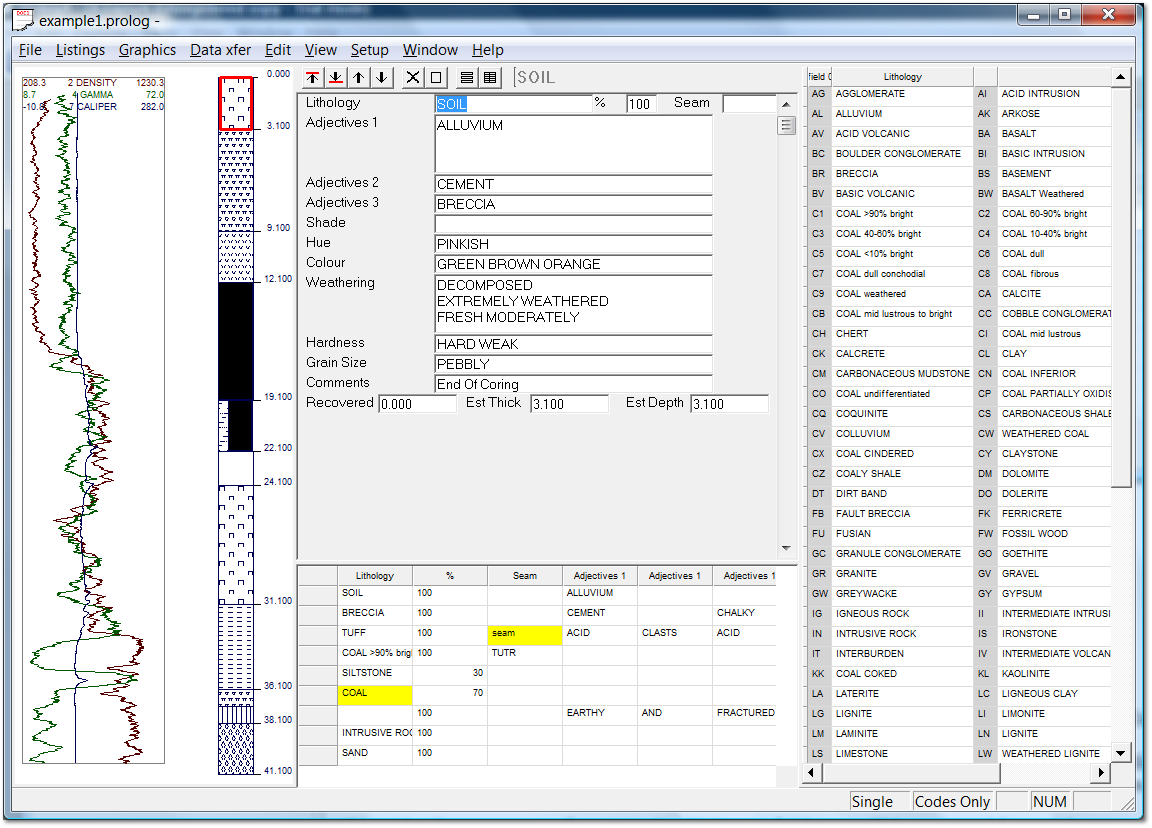Open the Listings menu

(80, 50)
